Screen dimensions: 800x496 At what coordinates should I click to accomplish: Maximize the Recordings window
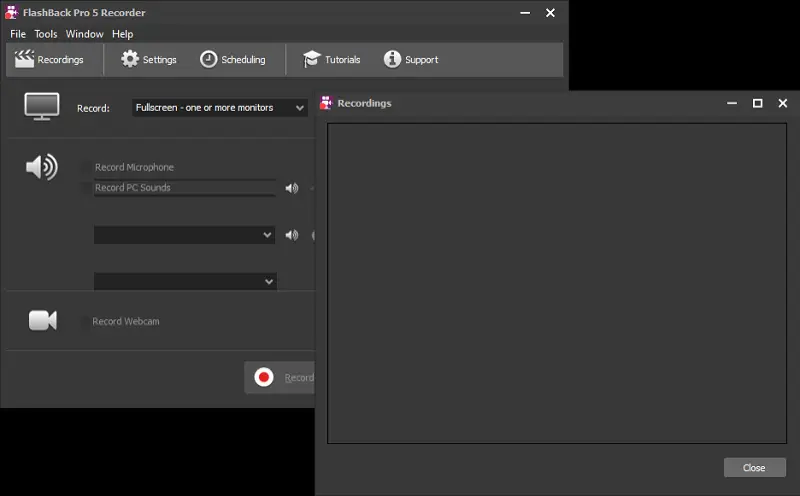[758, 103]
